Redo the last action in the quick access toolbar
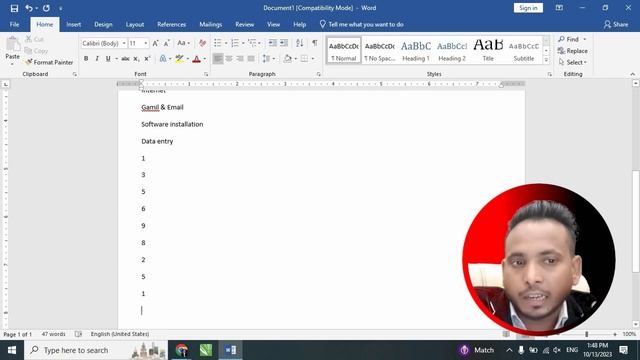Image resolution: width=640 pixels, height=360 pixels. [47, 8]
